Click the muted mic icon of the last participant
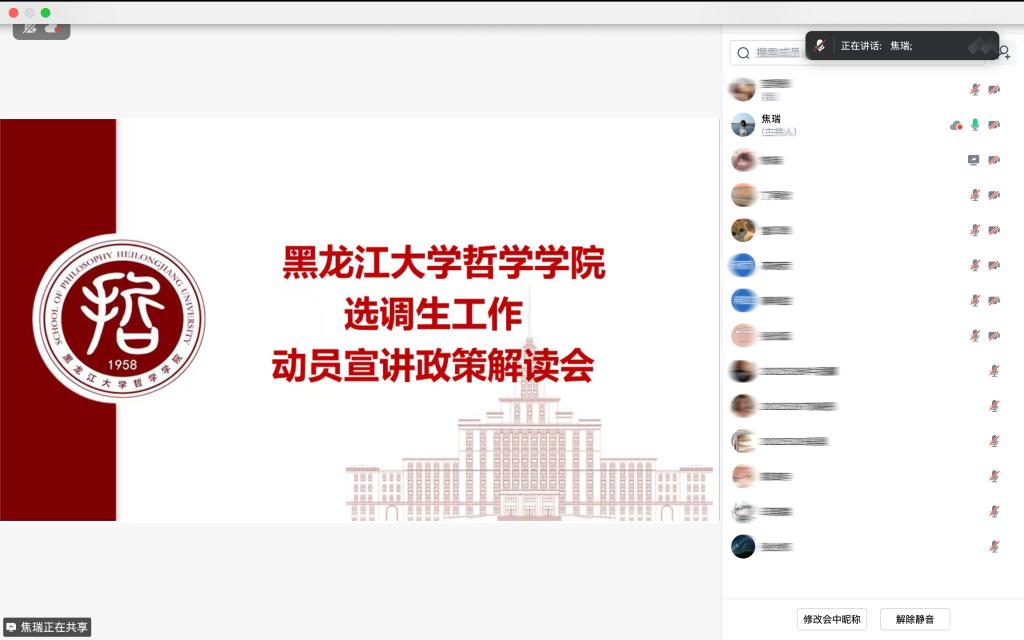 click(994, 546)
